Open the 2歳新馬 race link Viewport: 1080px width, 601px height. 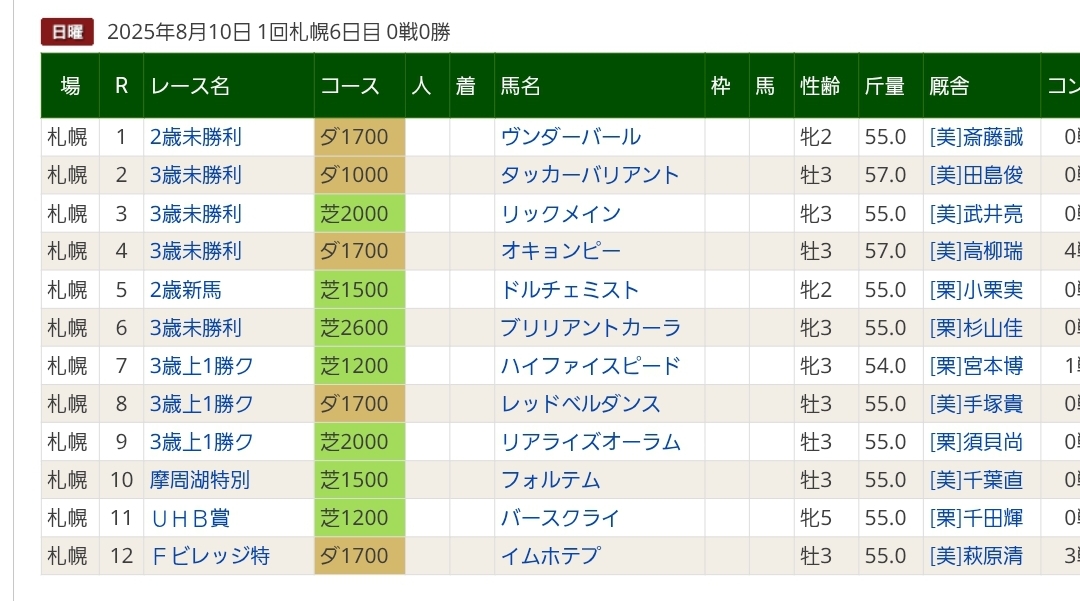coord(186,290)
